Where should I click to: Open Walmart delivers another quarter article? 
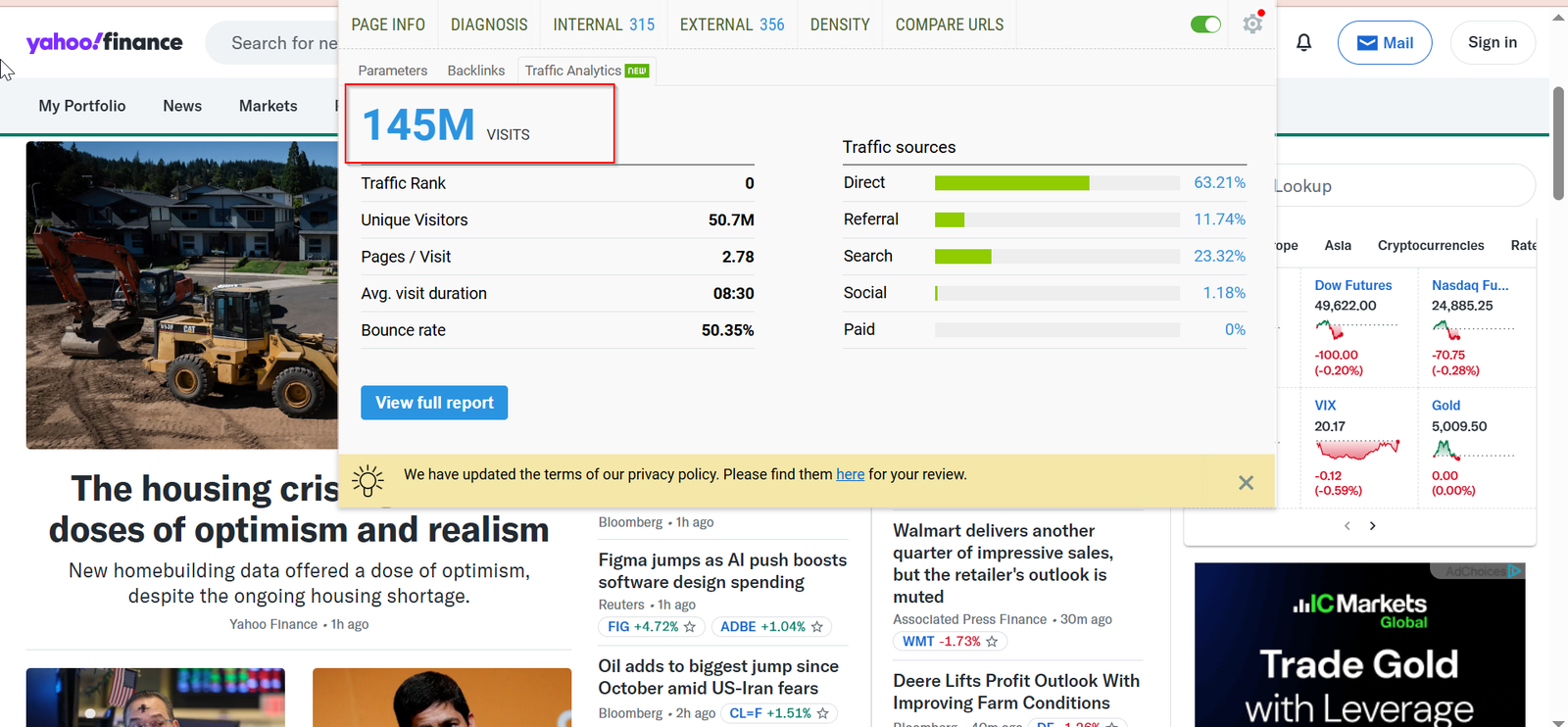[1004, 563]
